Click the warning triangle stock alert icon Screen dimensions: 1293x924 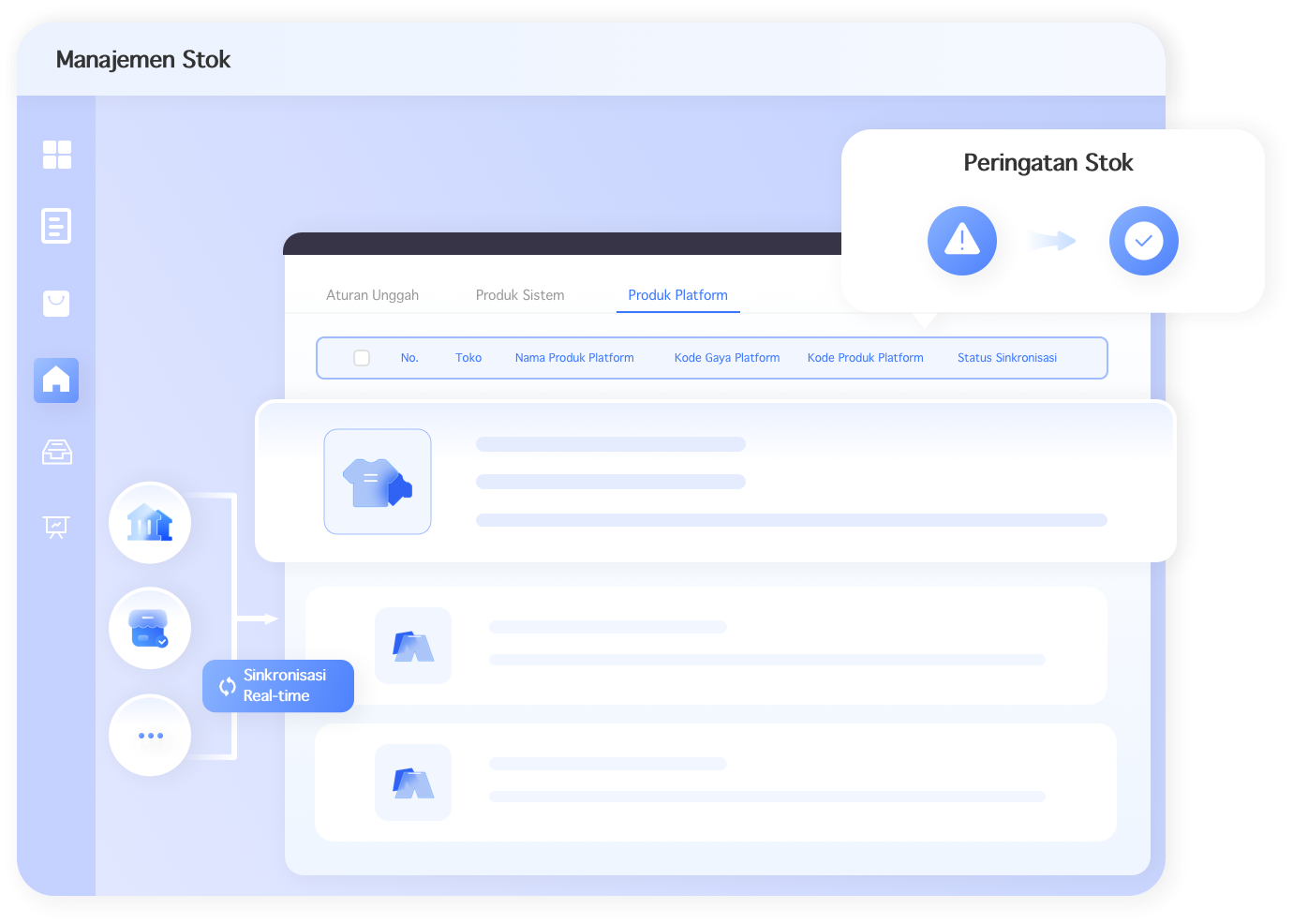962,241
